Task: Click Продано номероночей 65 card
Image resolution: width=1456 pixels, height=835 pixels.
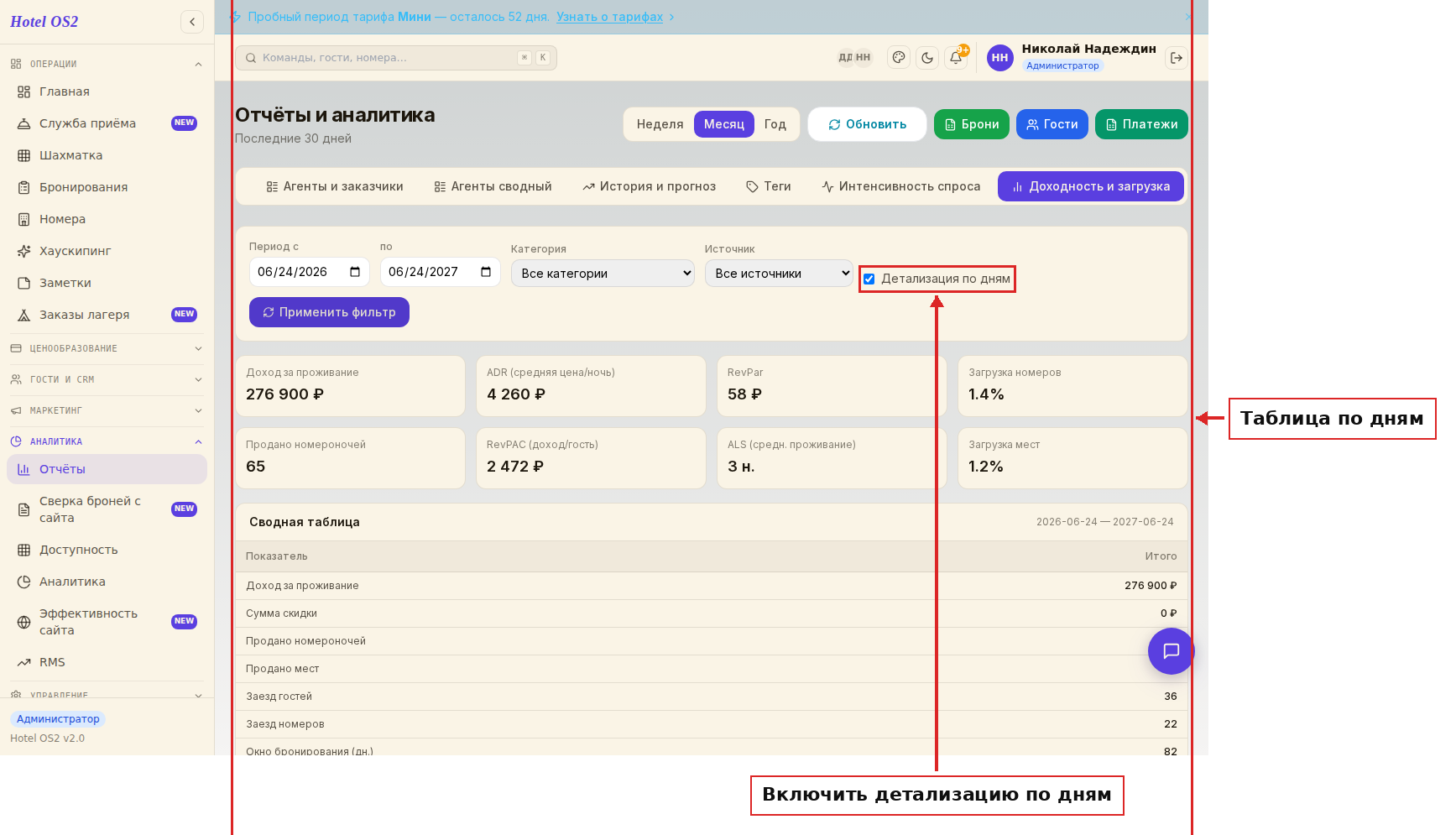Action: (x=350, y=458)
